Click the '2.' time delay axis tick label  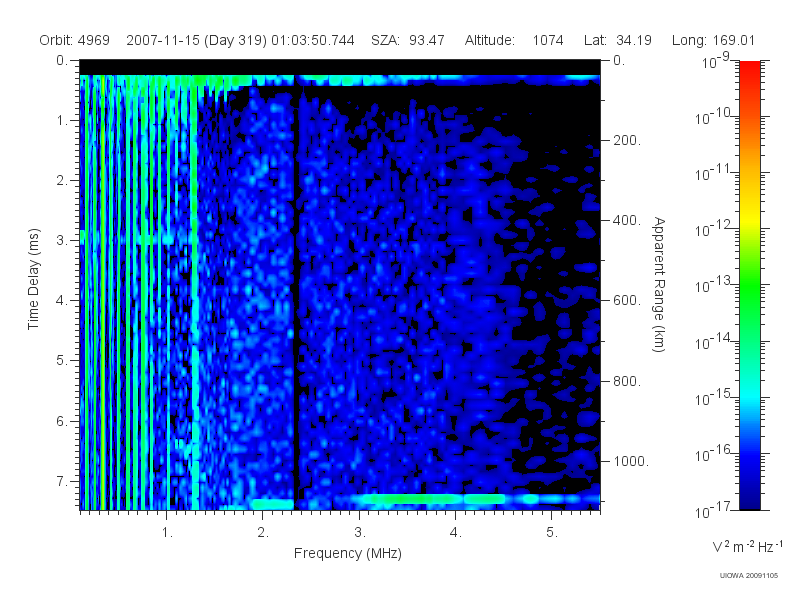62,181
